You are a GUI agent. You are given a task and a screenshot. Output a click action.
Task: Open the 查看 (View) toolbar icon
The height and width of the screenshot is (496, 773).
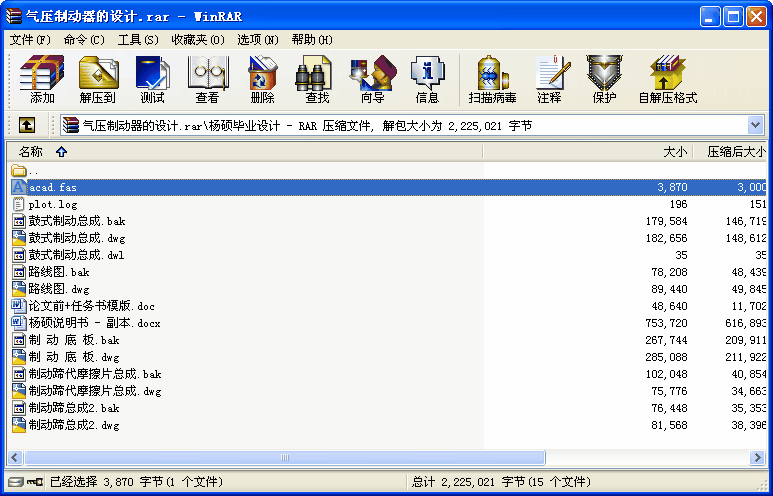point(207,80)
